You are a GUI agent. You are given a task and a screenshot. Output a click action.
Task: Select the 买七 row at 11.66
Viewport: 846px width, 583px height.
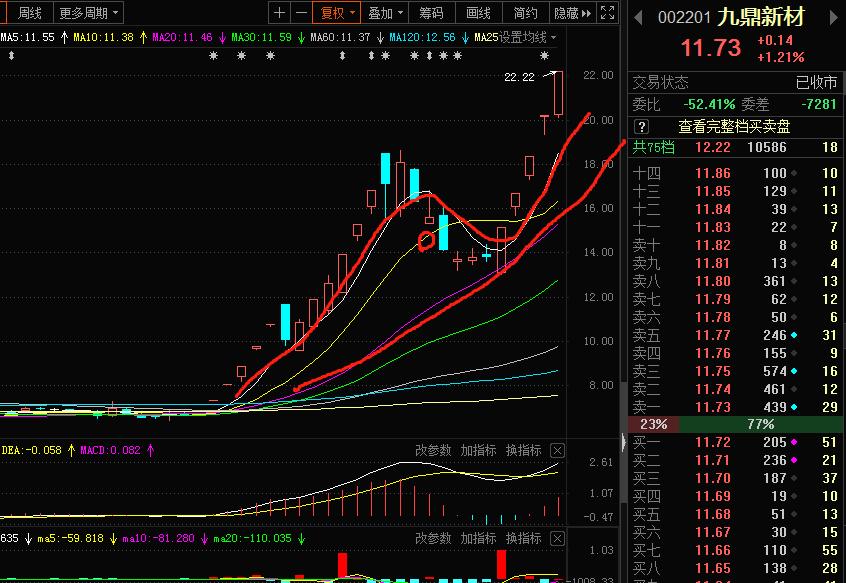(x=735, y=551)
